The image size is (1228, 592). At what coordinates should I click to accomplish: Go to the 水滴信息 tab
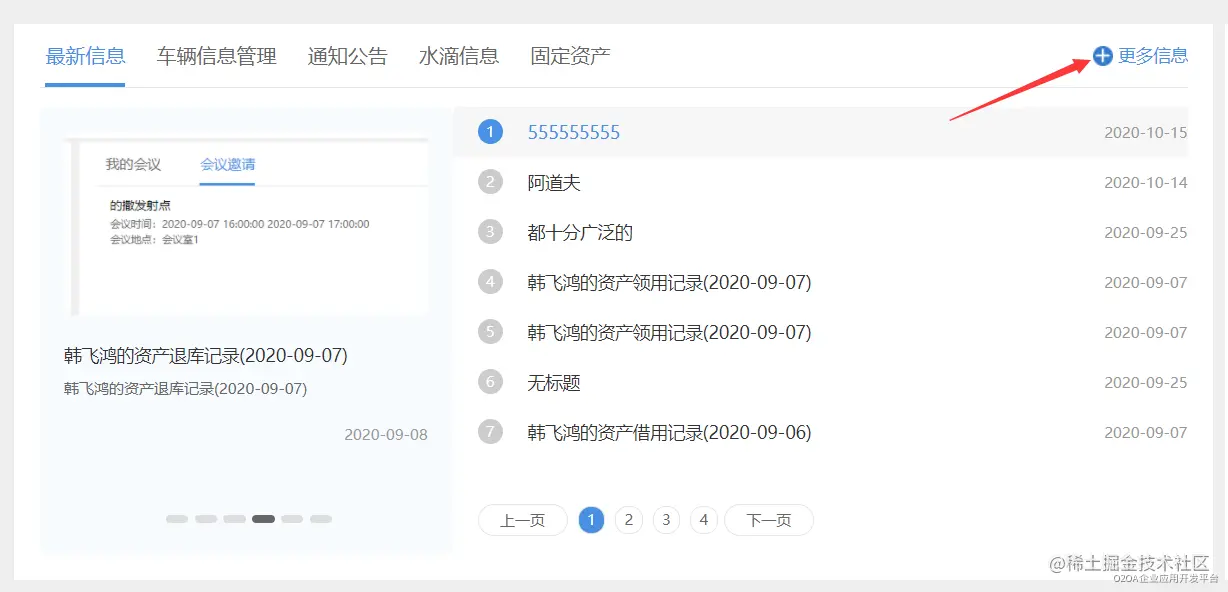click(x=459, y=56)
